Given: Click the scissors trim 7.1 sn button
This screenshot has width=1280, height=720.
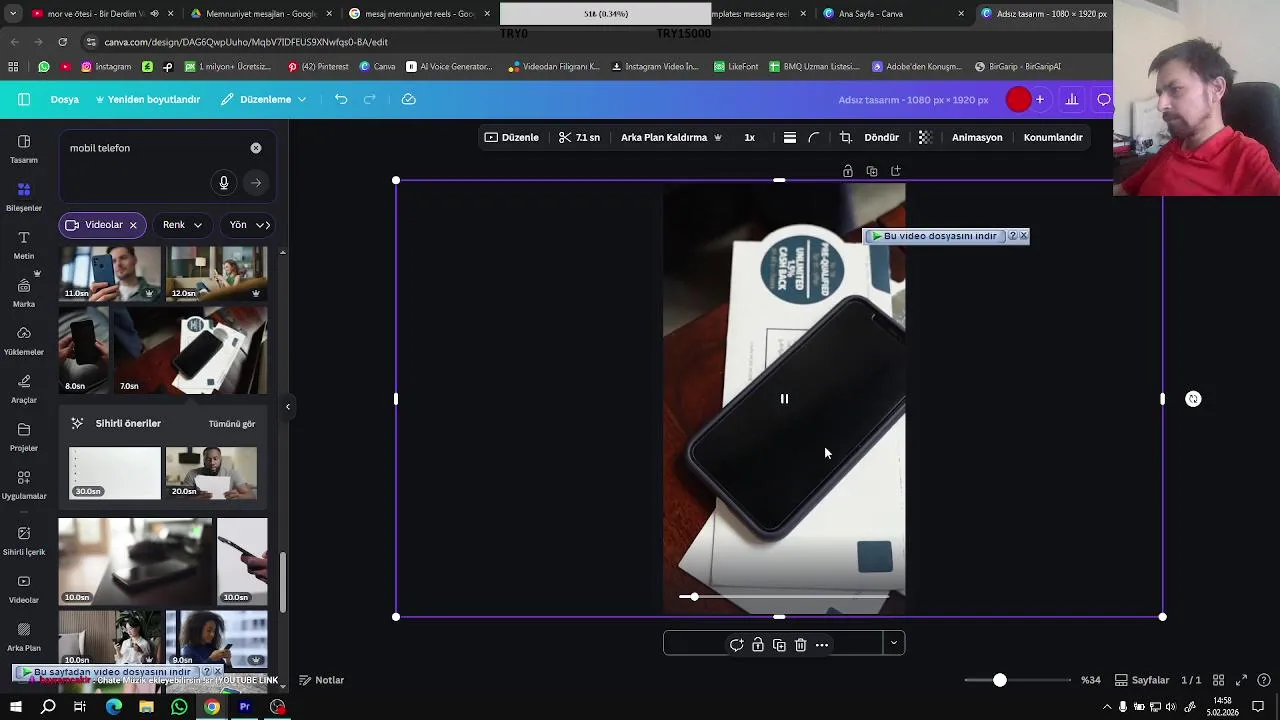Looking at the screenshot, I should click(x=579, y=137).
